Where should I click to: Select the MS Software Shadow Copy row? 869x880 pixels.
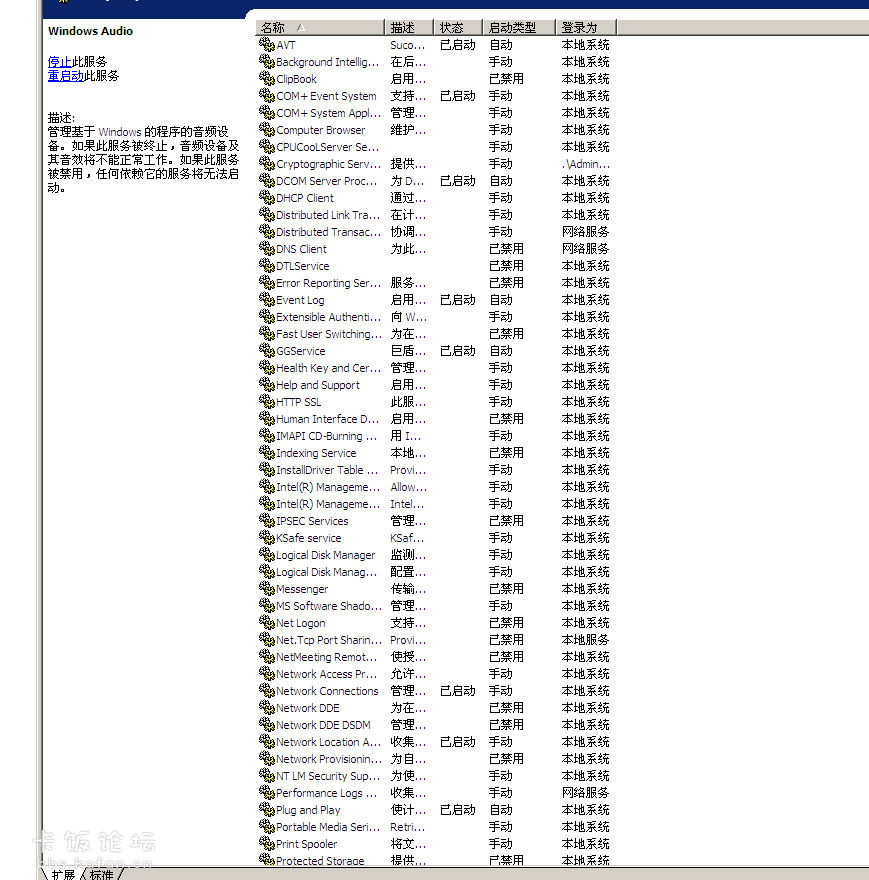pos(434,606)
